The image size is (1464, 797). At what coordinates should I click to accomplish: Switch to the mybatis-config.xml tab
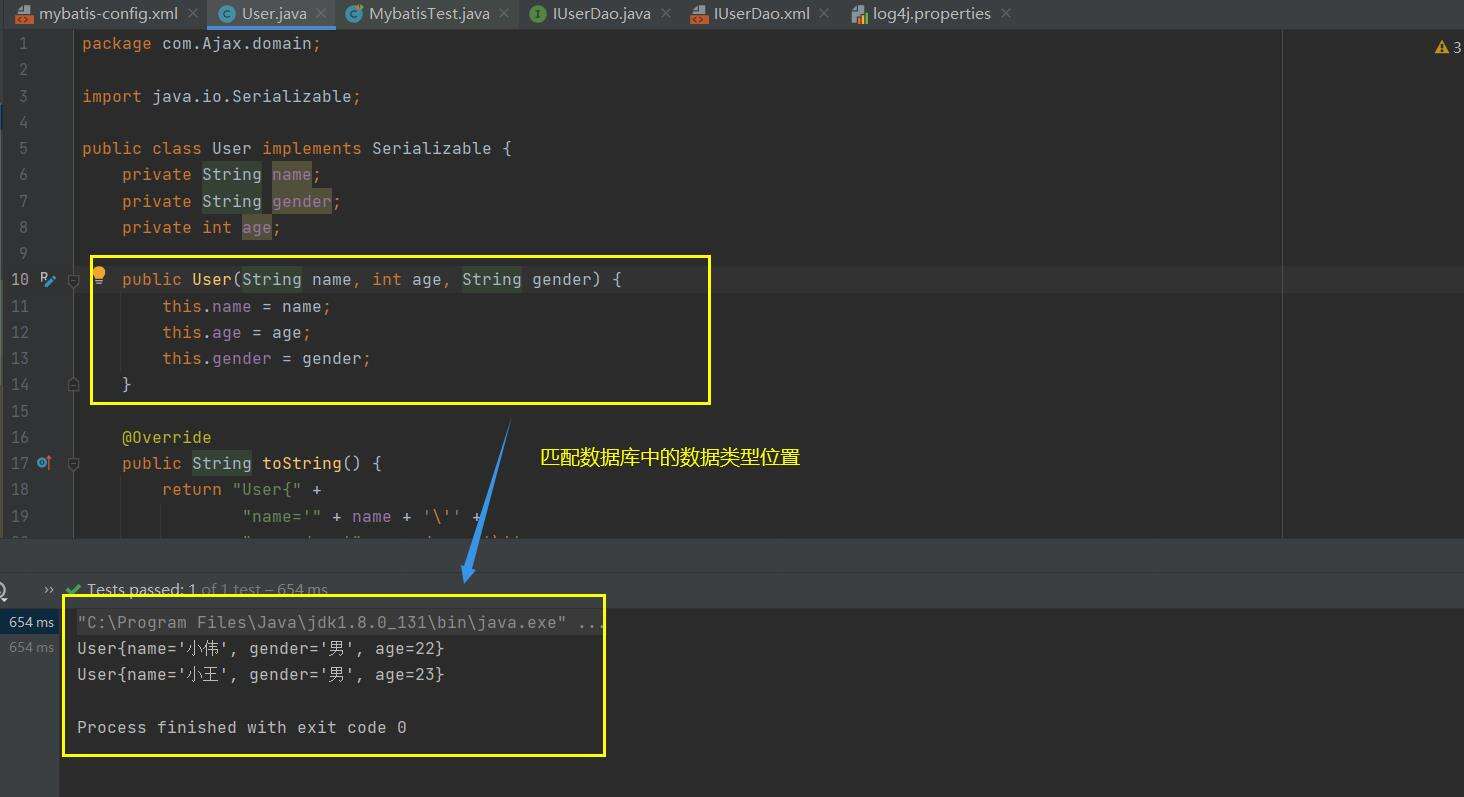click(x=96, y=14)
